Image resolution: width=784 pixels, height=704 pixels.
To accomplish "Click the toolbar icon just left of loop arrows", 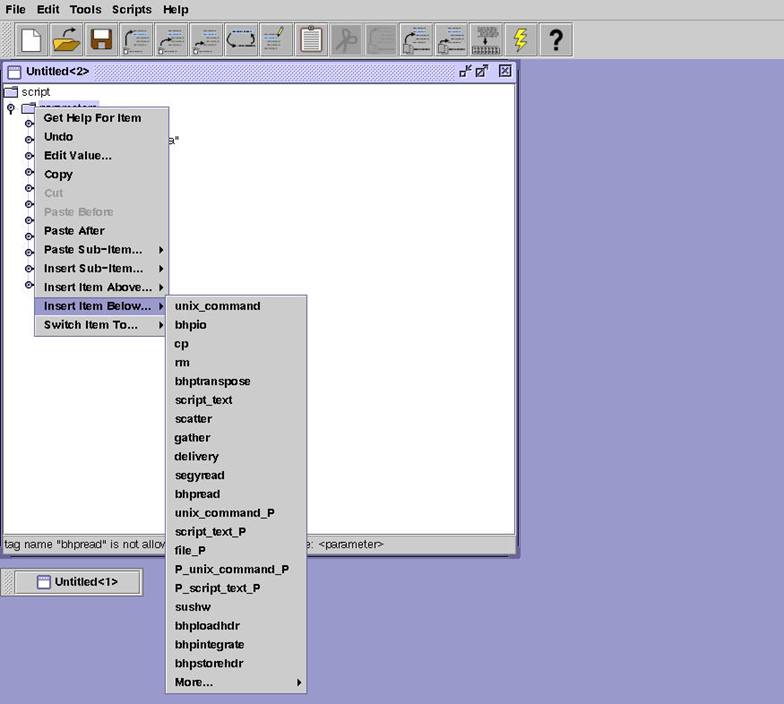I will tap(206, 40).
